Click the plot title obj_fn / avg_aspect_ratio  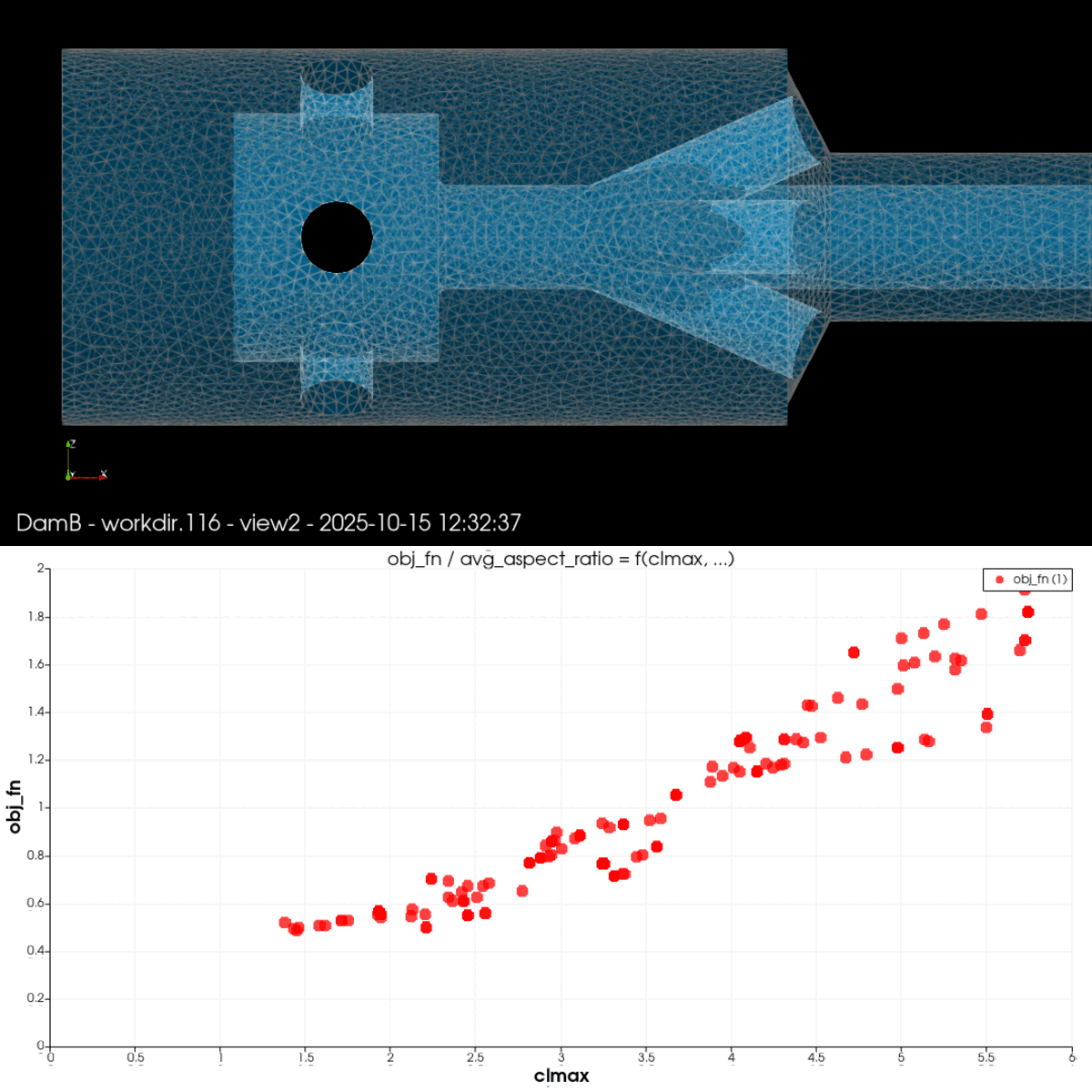[561, 560]
